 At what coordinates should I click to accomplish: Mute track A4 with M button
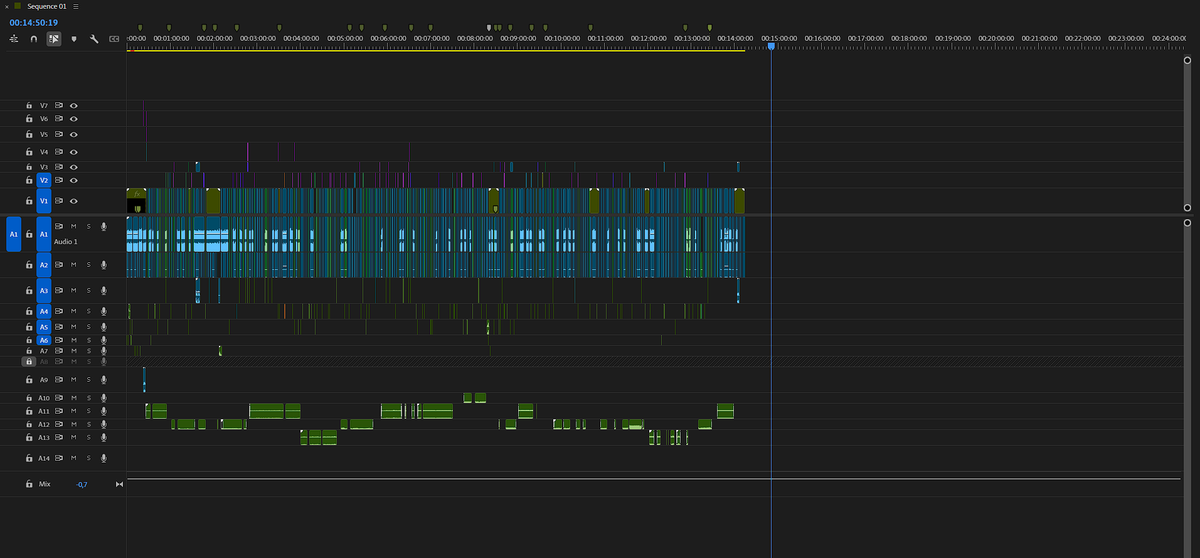click(x=73, y=312)
